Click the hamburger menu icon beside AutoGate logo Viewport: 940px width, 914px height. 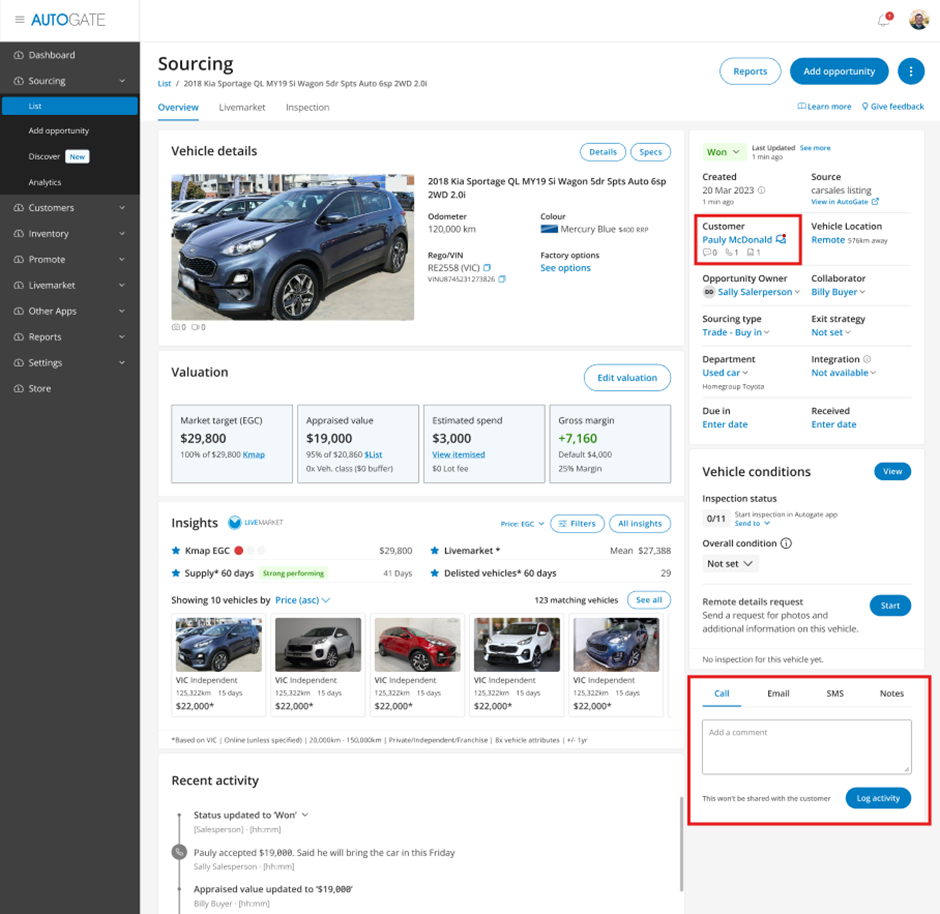[x=19, y=20]
